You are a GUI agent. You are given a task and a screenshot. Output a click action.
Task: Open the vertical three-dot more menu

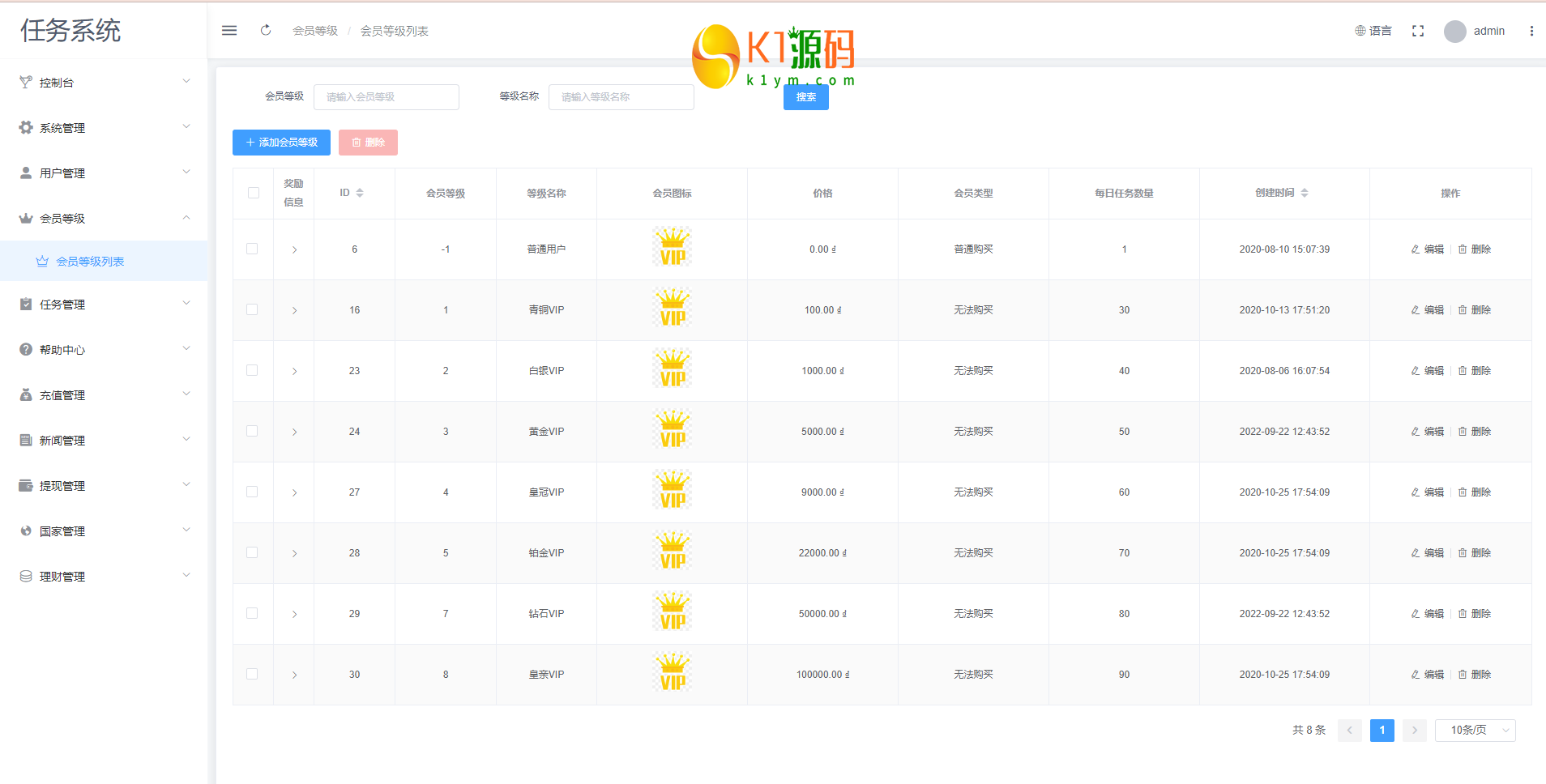tap(1531, 31)
